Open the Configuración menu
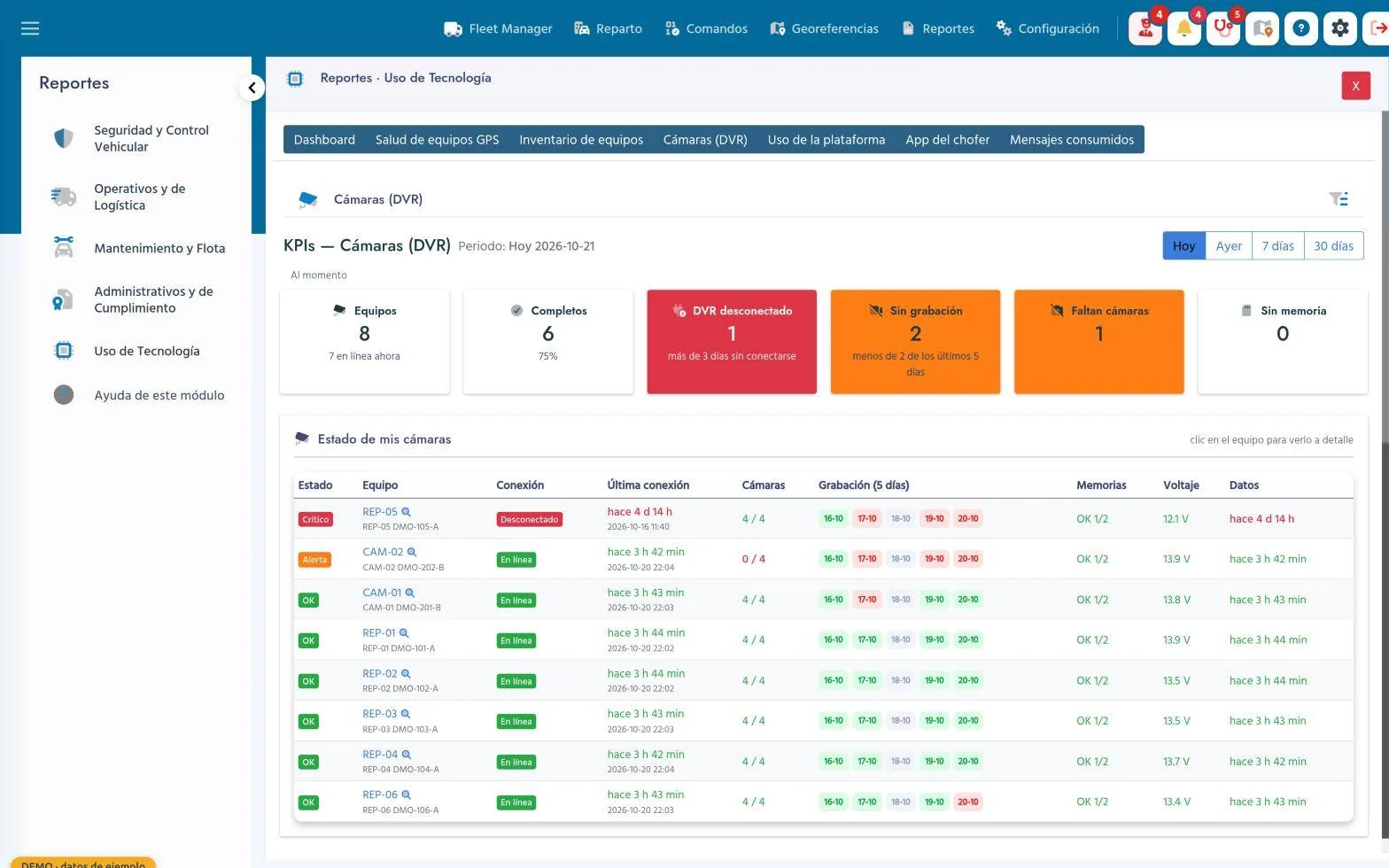1389x868 pixels. [1048, 28]
